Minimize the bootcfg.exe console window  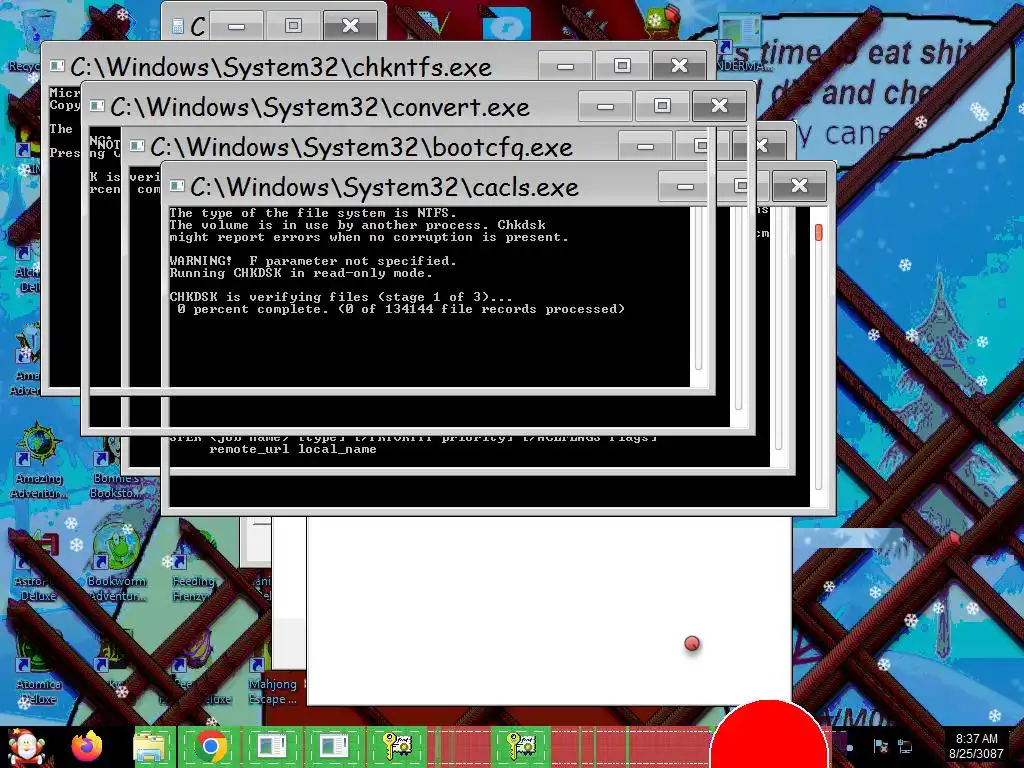coord(645,146)
